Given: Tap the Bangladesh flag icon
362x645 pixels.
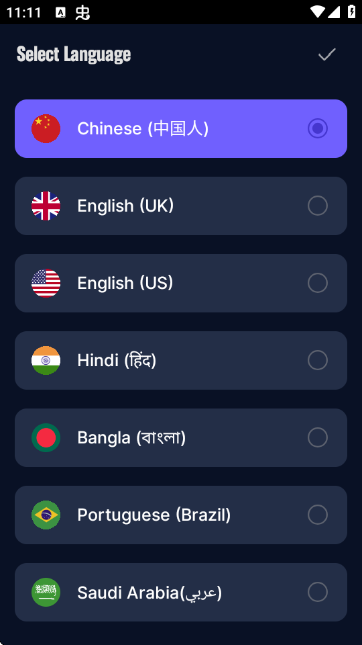Looking at the screenshot, I should point(46,438).
